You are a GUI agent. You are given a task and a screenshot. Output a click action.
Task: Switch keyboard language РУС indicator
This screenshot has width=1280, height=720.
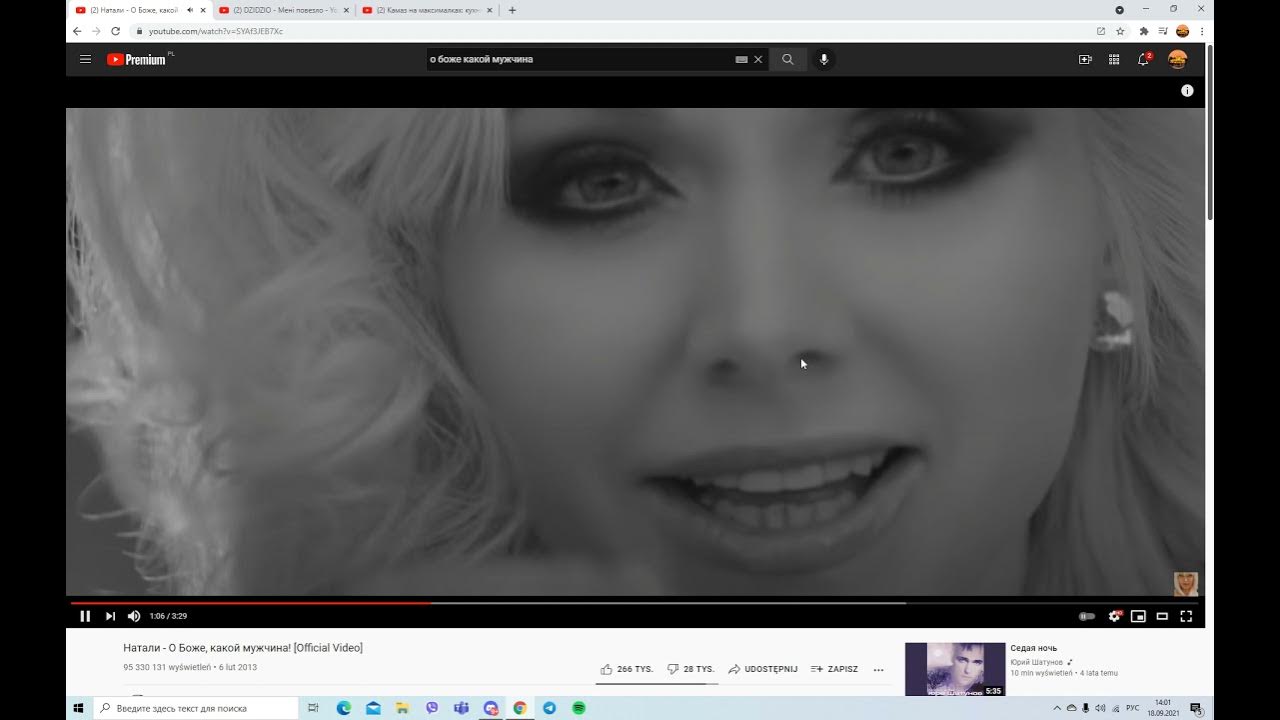point(1133,708)
